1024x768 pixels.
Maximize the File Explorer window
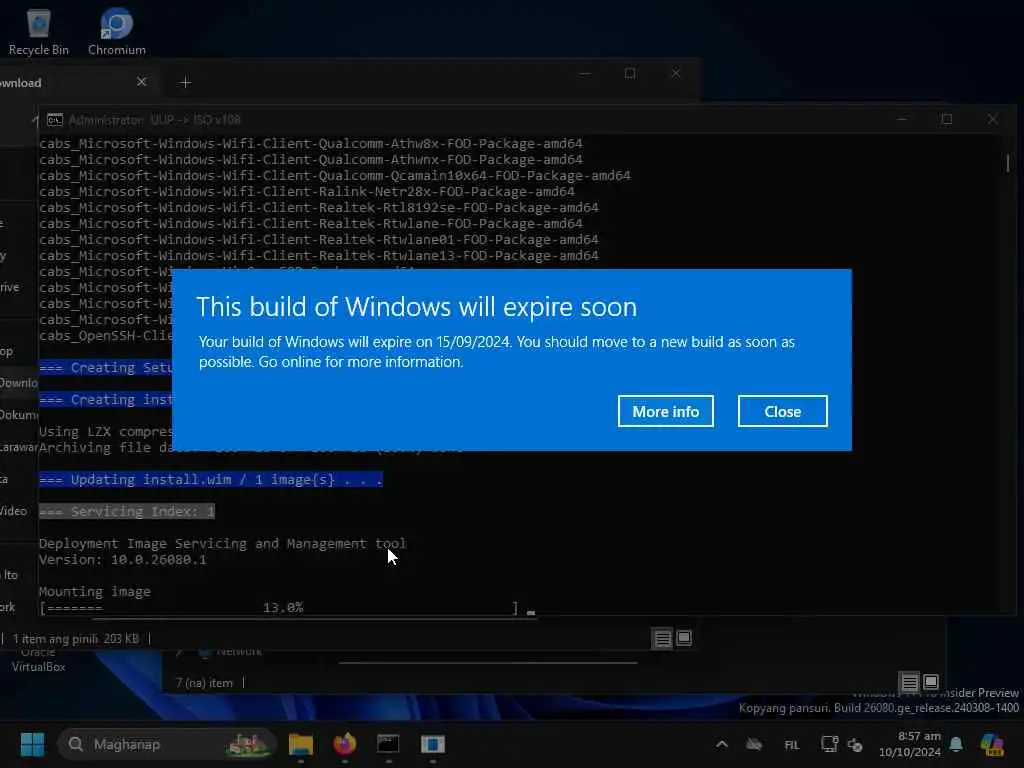(x=630, y=73)
